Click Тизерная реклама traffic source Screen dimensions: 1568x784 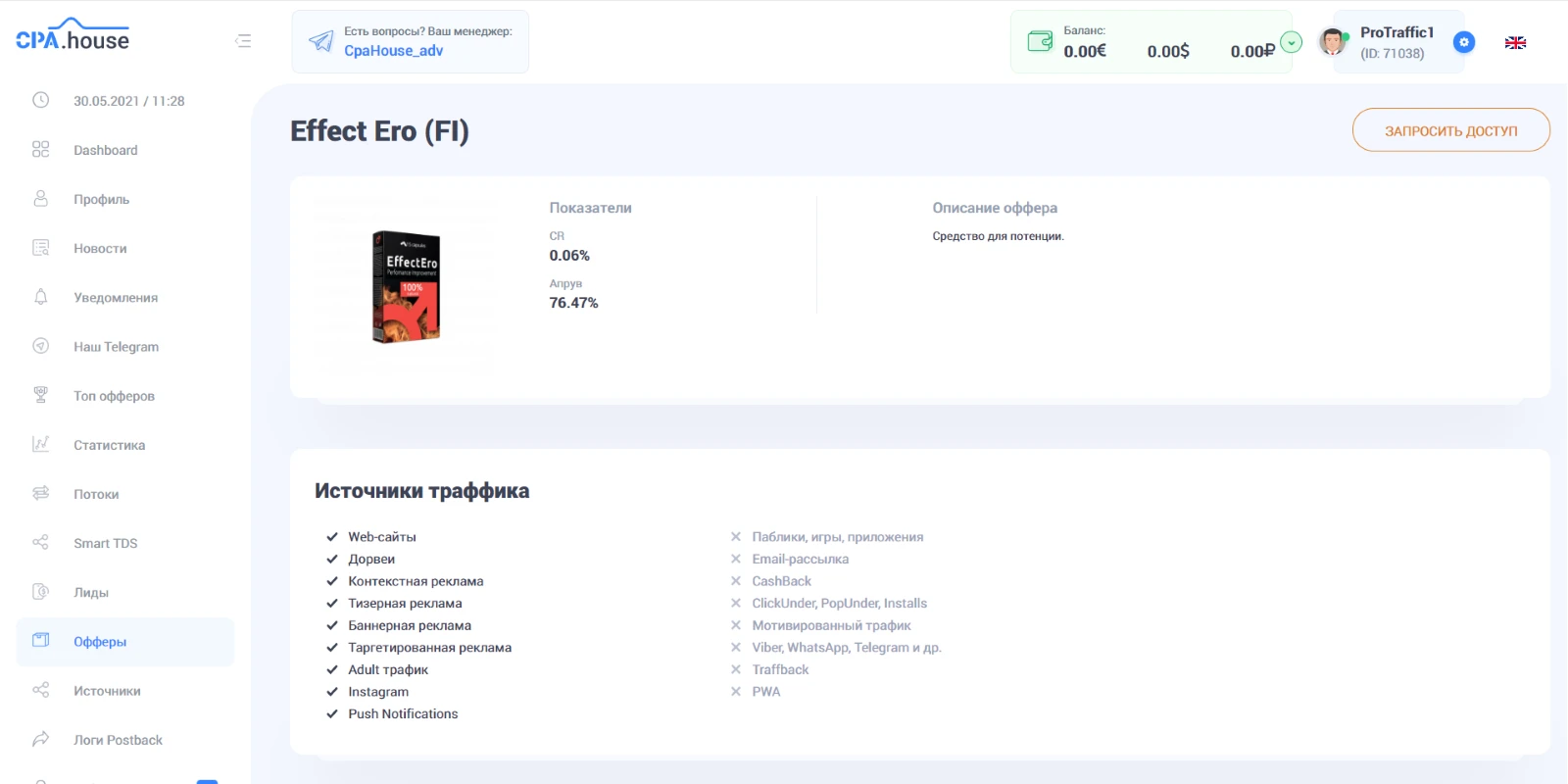click(405, 603)
